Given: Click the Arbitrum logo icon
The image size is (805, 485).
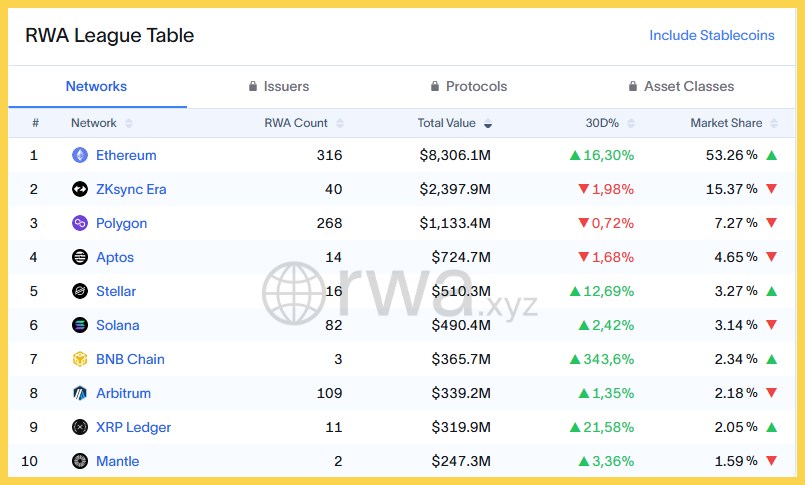Looking at the screenshot, I should point(80,393).
